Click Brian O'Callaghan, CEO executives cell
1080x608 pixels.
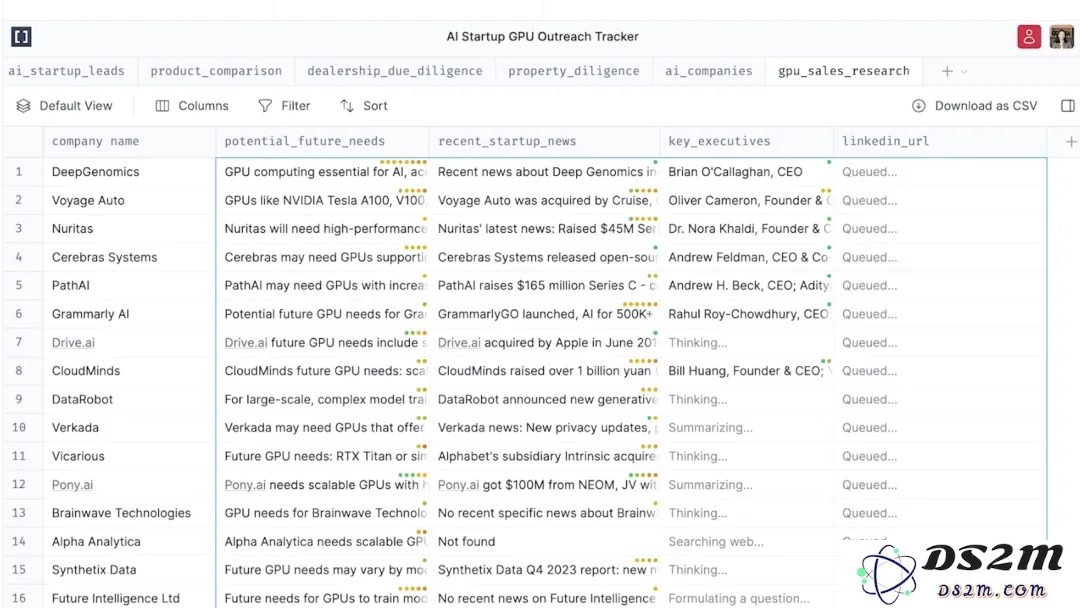[747, 171]
